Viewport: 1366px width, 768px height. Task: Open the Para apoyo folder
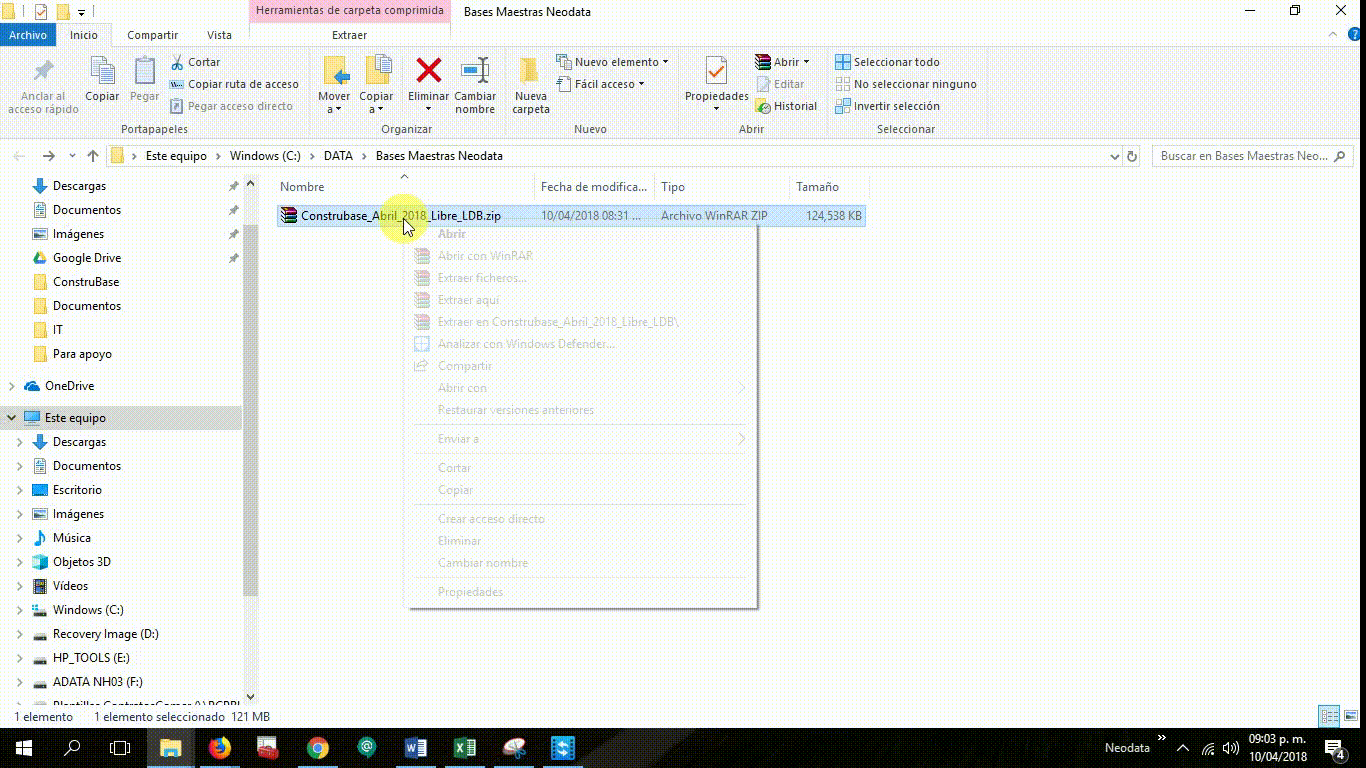82,354
